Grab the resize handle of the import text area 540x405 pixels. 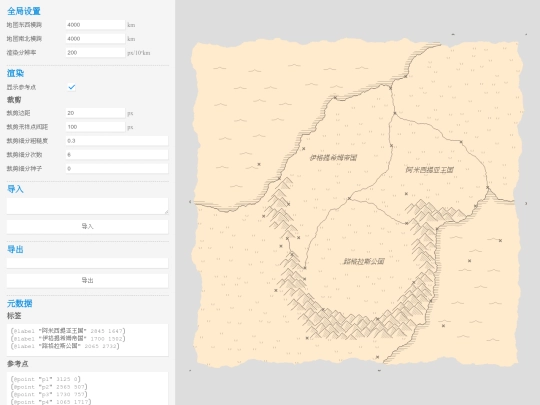point(166,212)
